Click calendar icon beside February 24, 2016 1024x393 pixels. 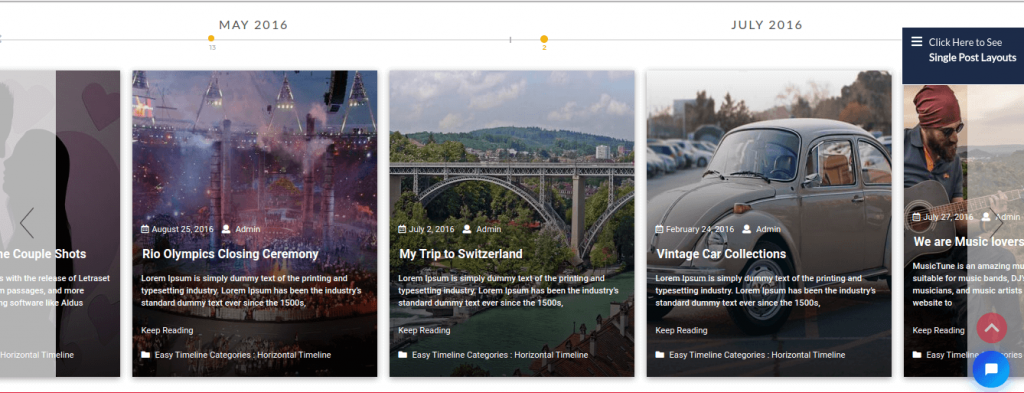[x=659, y=229]
